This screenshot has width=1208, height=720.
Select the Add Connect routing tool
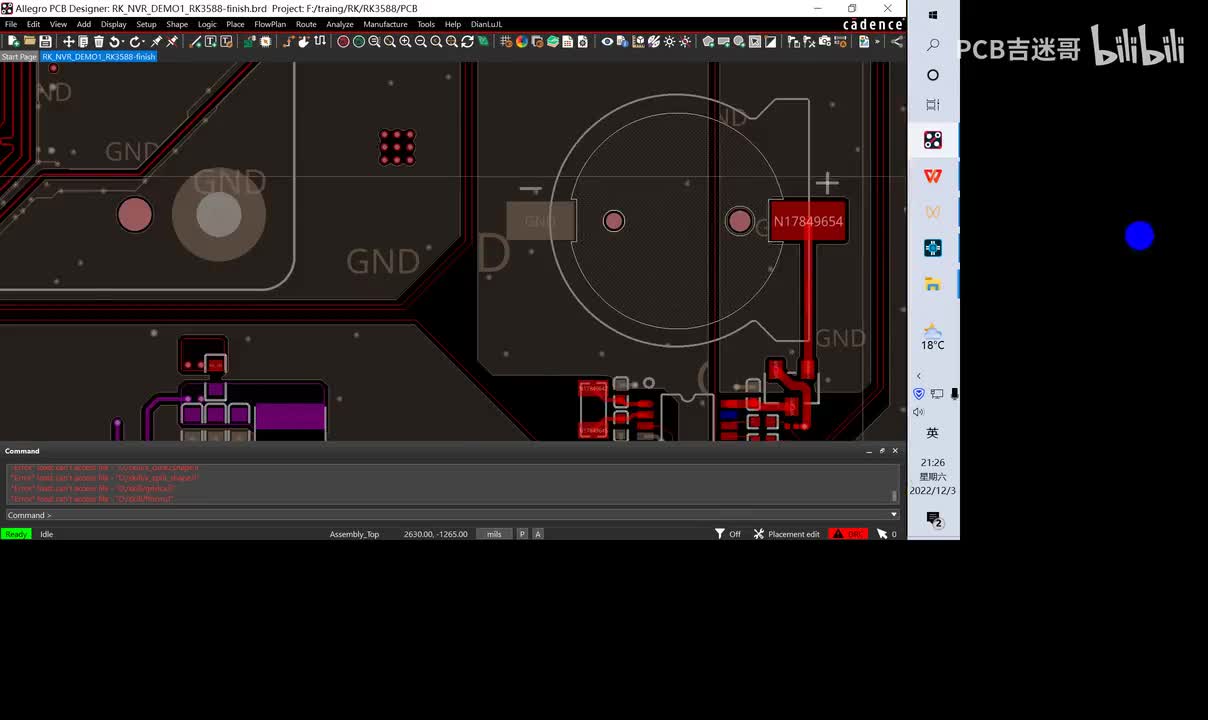pyautogui.click(x=290, y=41)
